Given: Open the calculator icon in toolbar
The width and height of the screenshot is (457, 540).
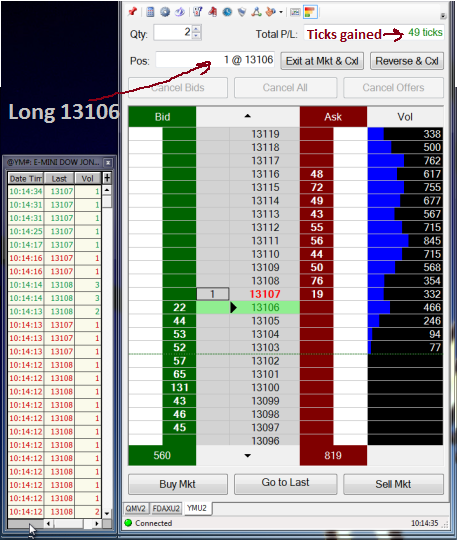Looking at the screenshot, I should tap(150, 12).
